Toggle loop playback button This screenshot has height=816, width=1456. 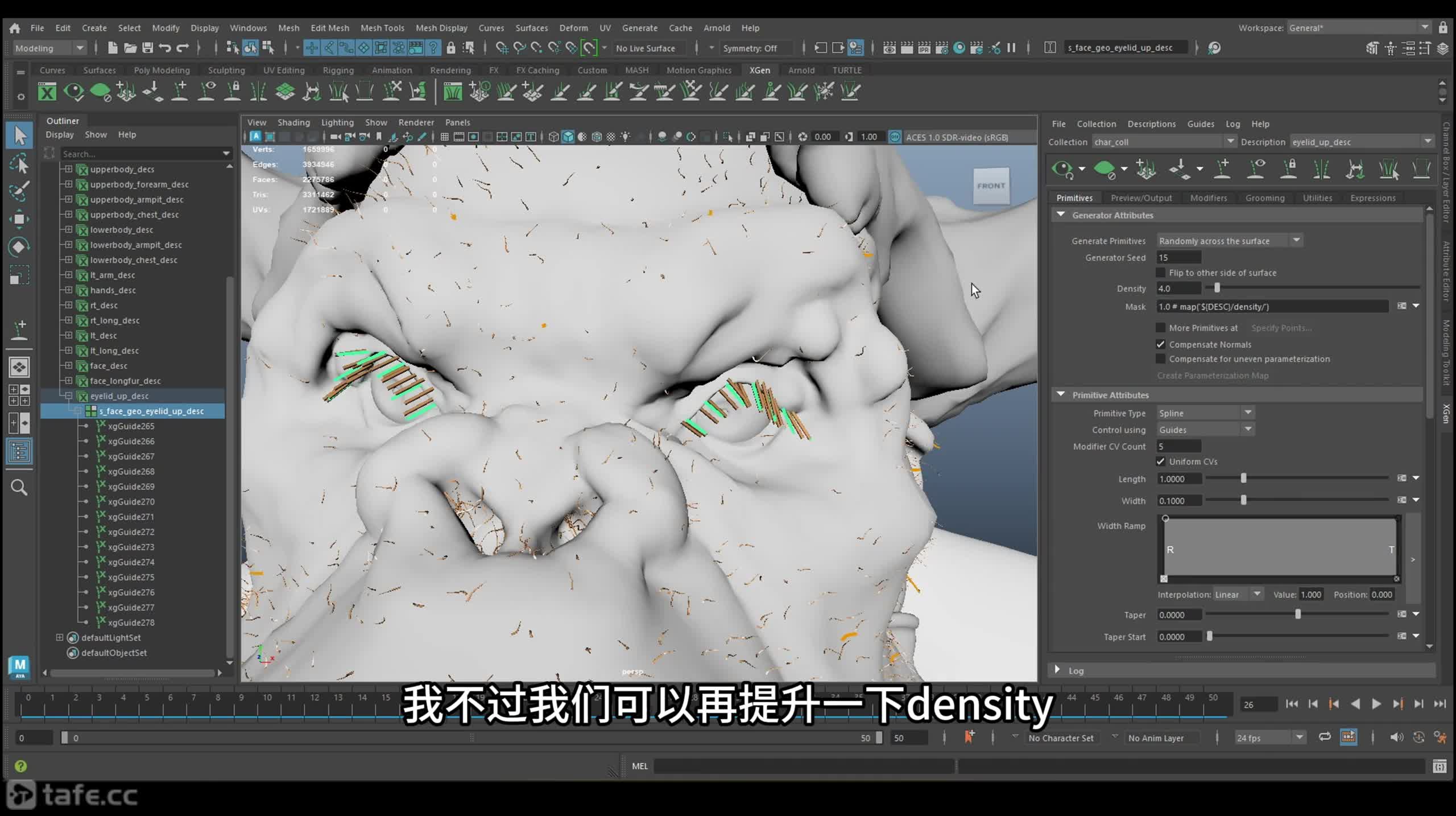pyautogui.click(x=1325, y=737)
